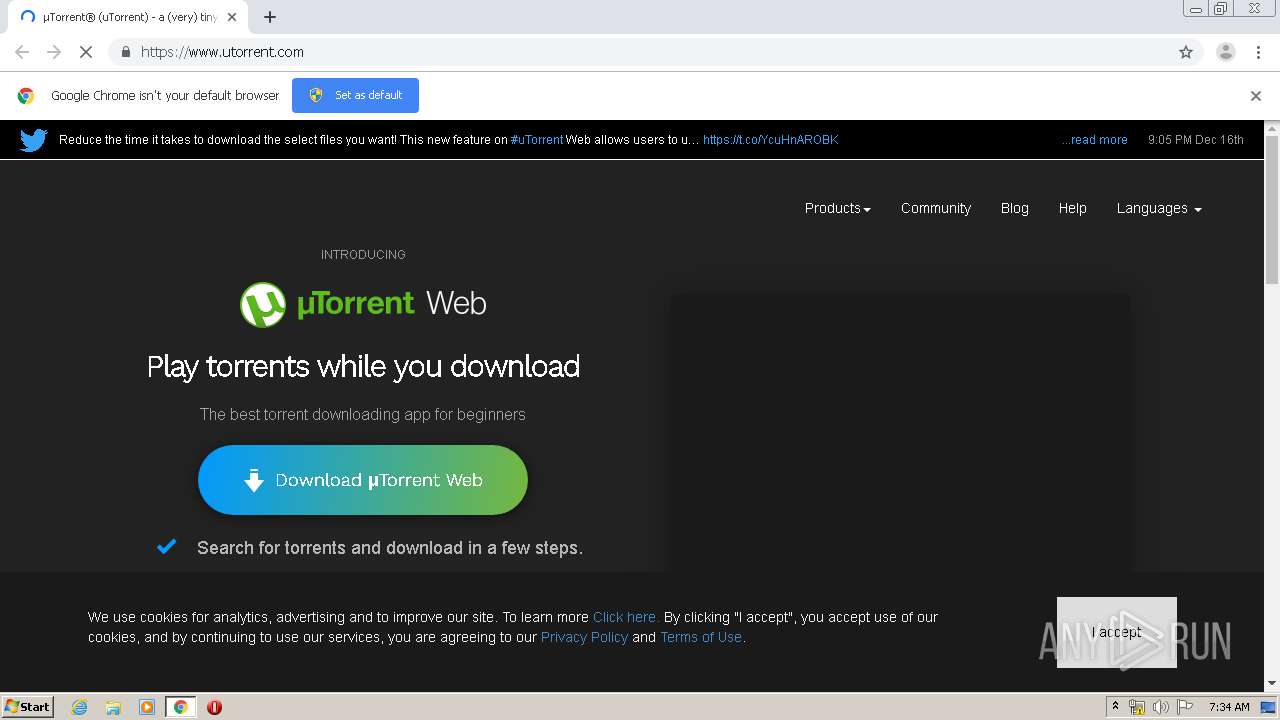This screenshot has height=720, width=1280.
Task: Click the blue checkmark beside Search for torrents
Action: (x=167, y=546)
